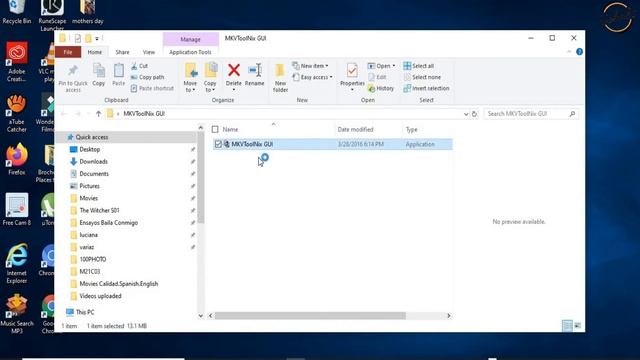
Task: Collapse the ribbon with the chevron
Action: pyautogui.click(x=569, y=52)
